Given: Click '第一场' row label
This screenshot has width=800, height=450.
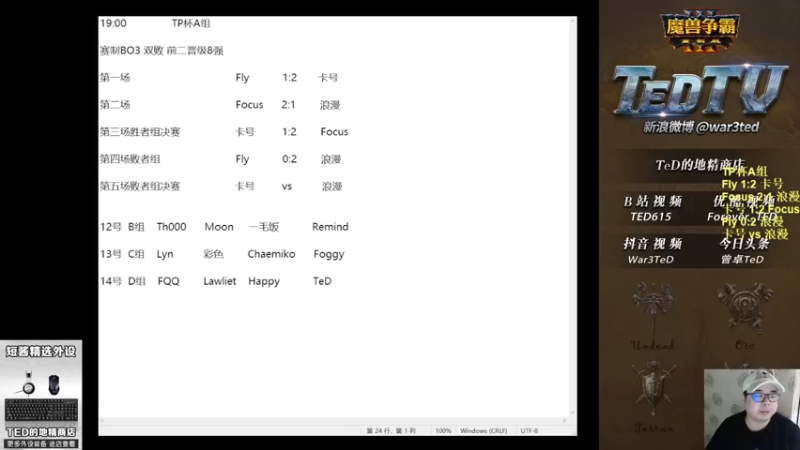Looking at the screenshot, I should click(x=115, y=78).
